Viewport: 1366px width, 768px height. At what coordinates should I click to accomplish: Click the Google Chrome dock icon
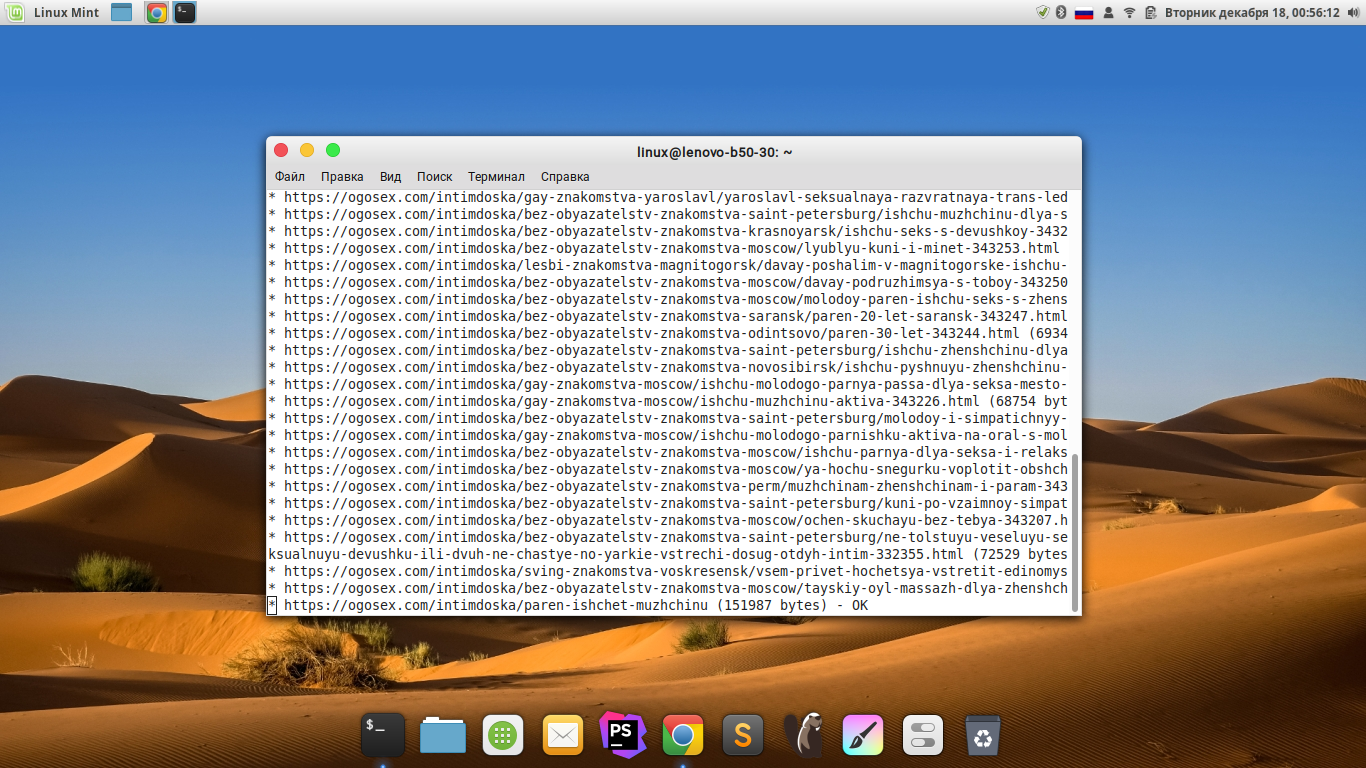(x=683, y=737)
